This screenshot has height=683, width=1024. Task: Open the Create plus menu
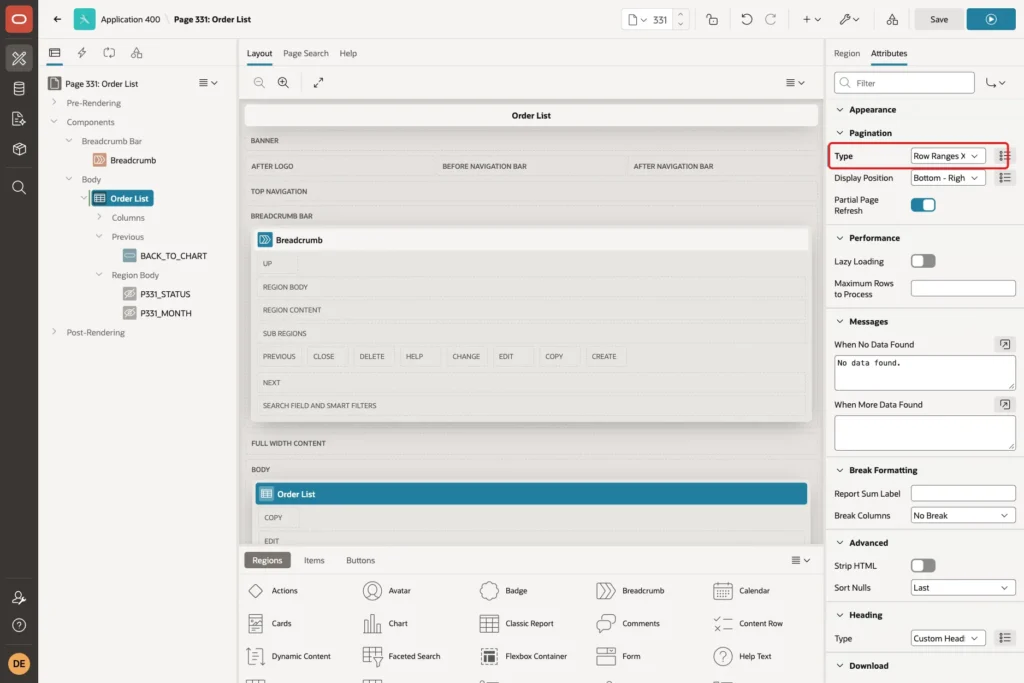(x=811, y=20)
